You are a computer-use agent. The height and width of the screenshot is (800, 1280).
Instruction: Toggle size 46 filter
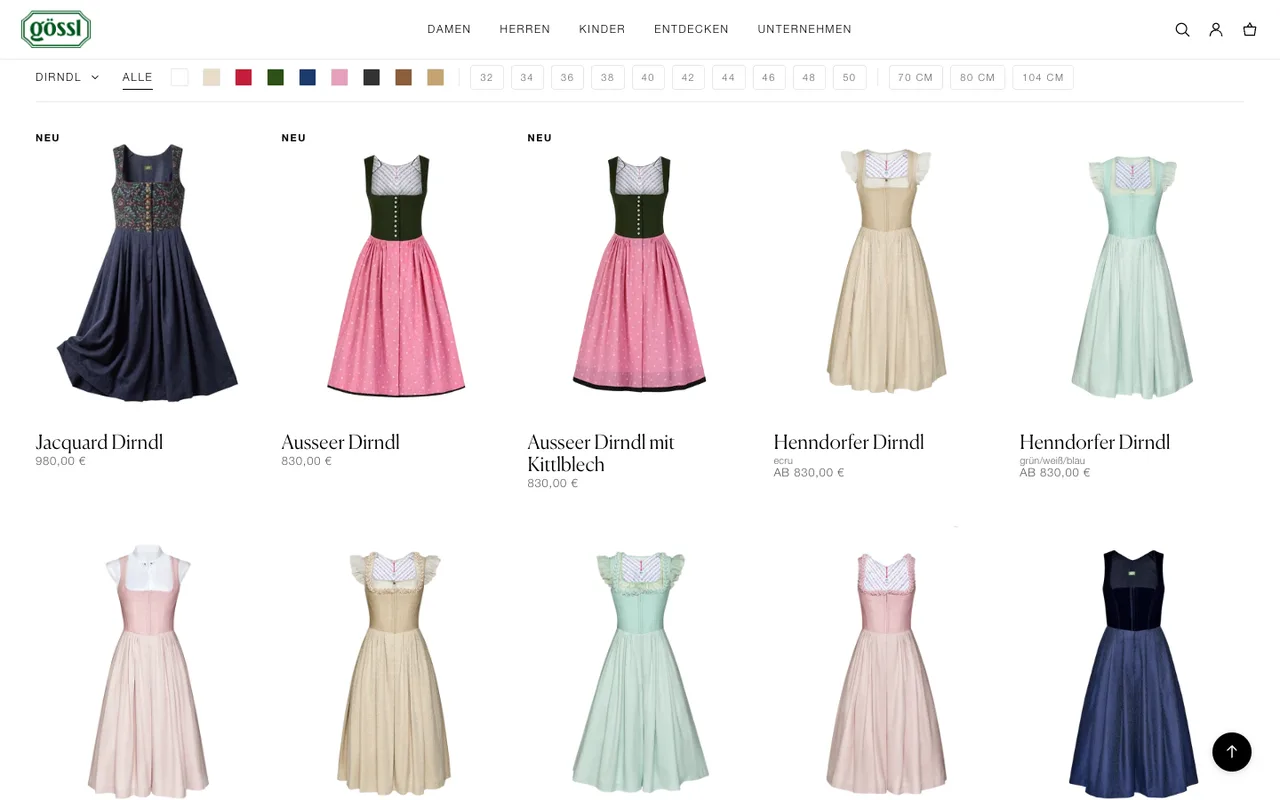click(x=769, y=77)
